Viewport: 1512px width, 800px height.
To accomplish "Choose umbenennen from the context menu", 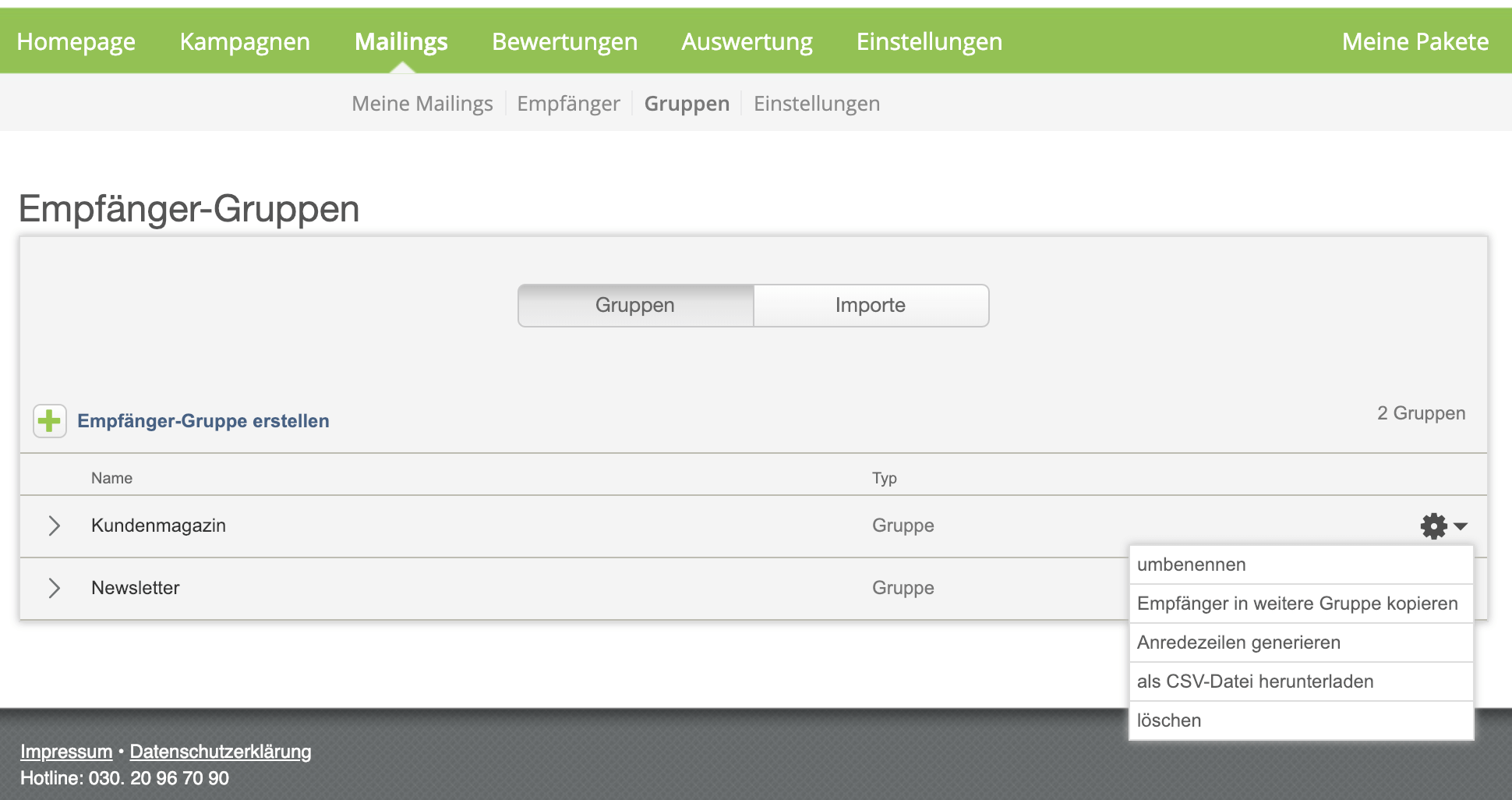I will pyautogui.click(x=1191, y=565).
